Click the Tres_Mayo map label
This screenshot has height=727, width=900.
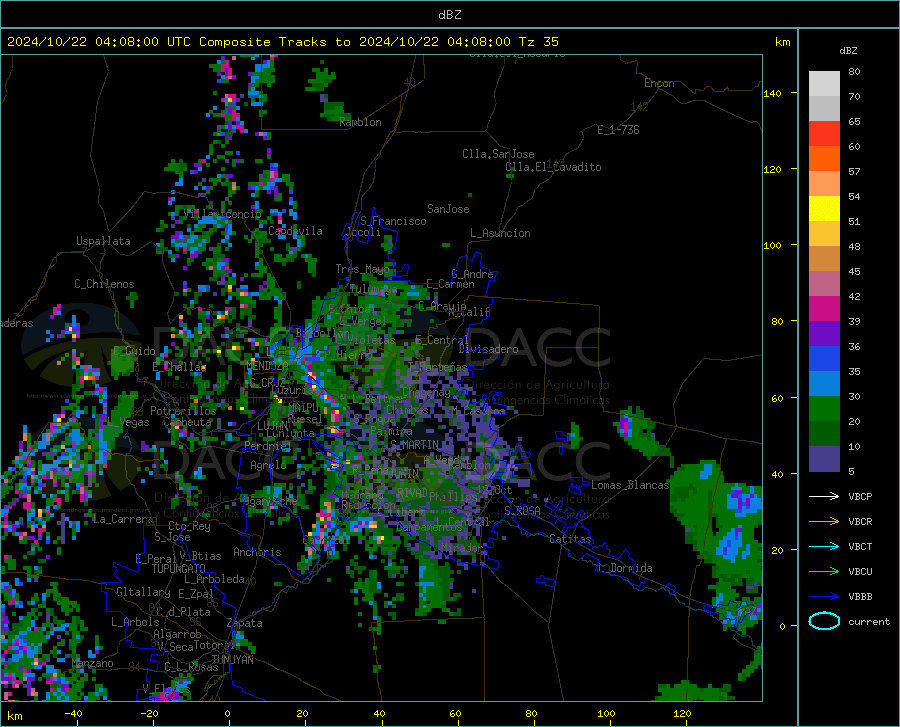click(362, 269)
